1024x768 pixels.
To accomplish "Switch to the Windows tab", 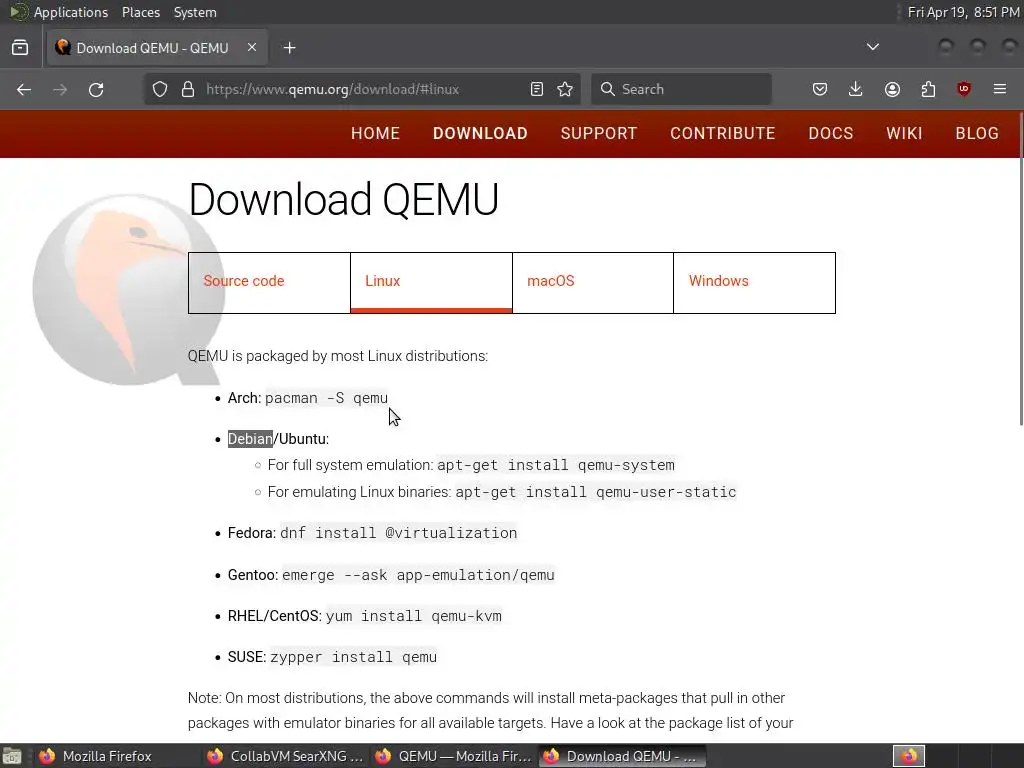I will point(754,283).
